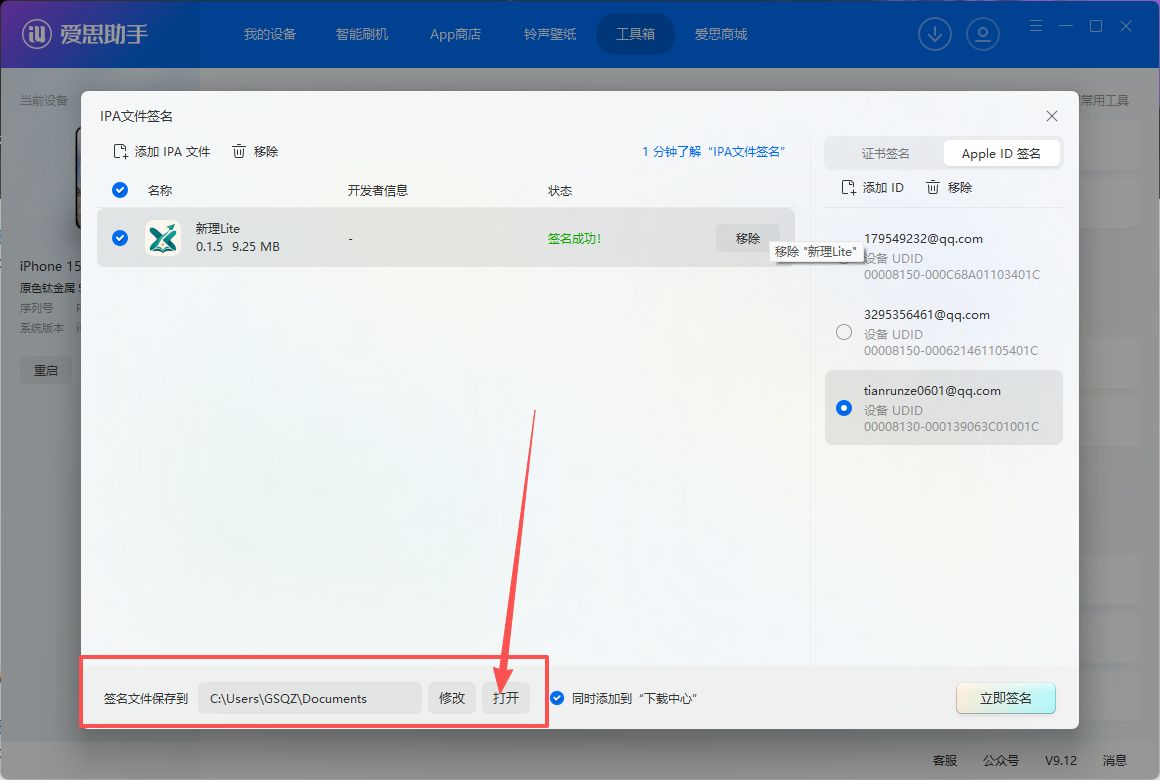
Task: Select the 179549232@qq.com account entry
Action: tap(944, 256)
